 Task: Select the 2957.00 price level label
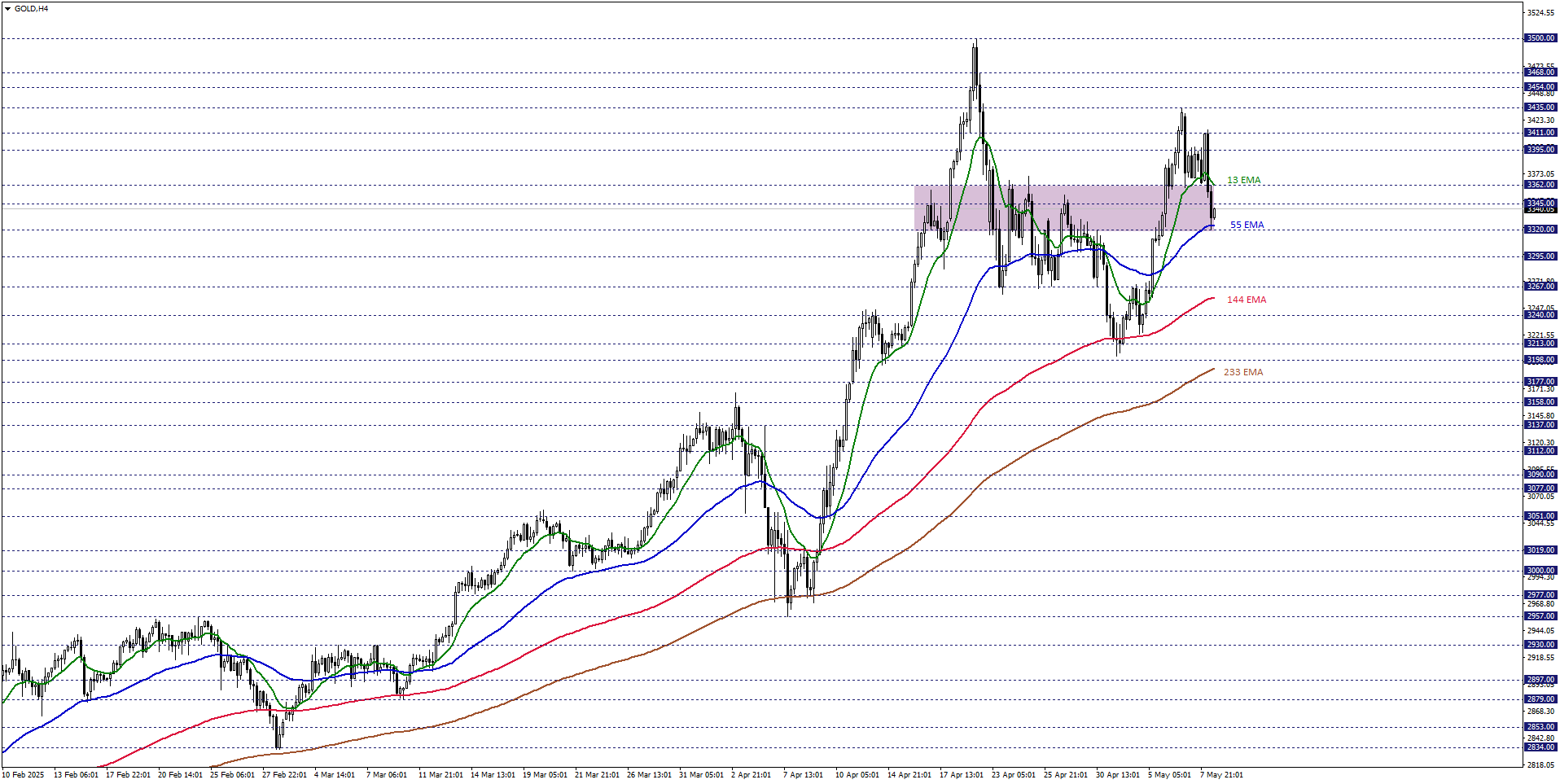pyautogui.click(x=1540, y=616)
